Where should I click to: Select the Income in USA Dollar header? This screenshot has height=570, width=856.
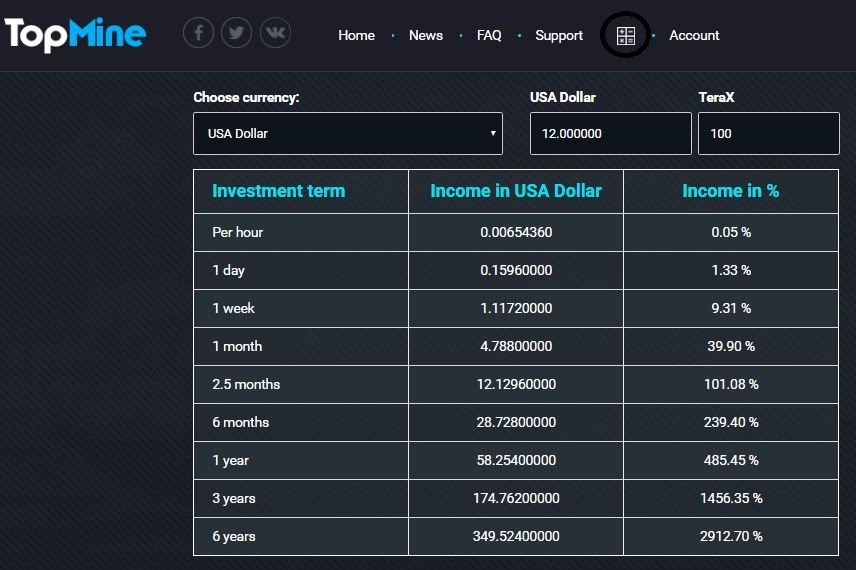(x=516, y=191)
